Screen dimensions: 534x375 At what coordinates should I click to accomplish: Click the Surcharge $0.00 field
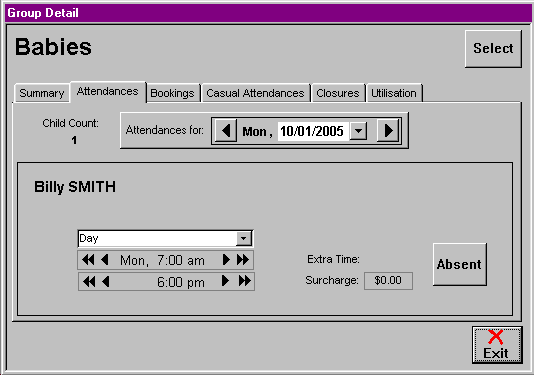(x=388, y=281)
